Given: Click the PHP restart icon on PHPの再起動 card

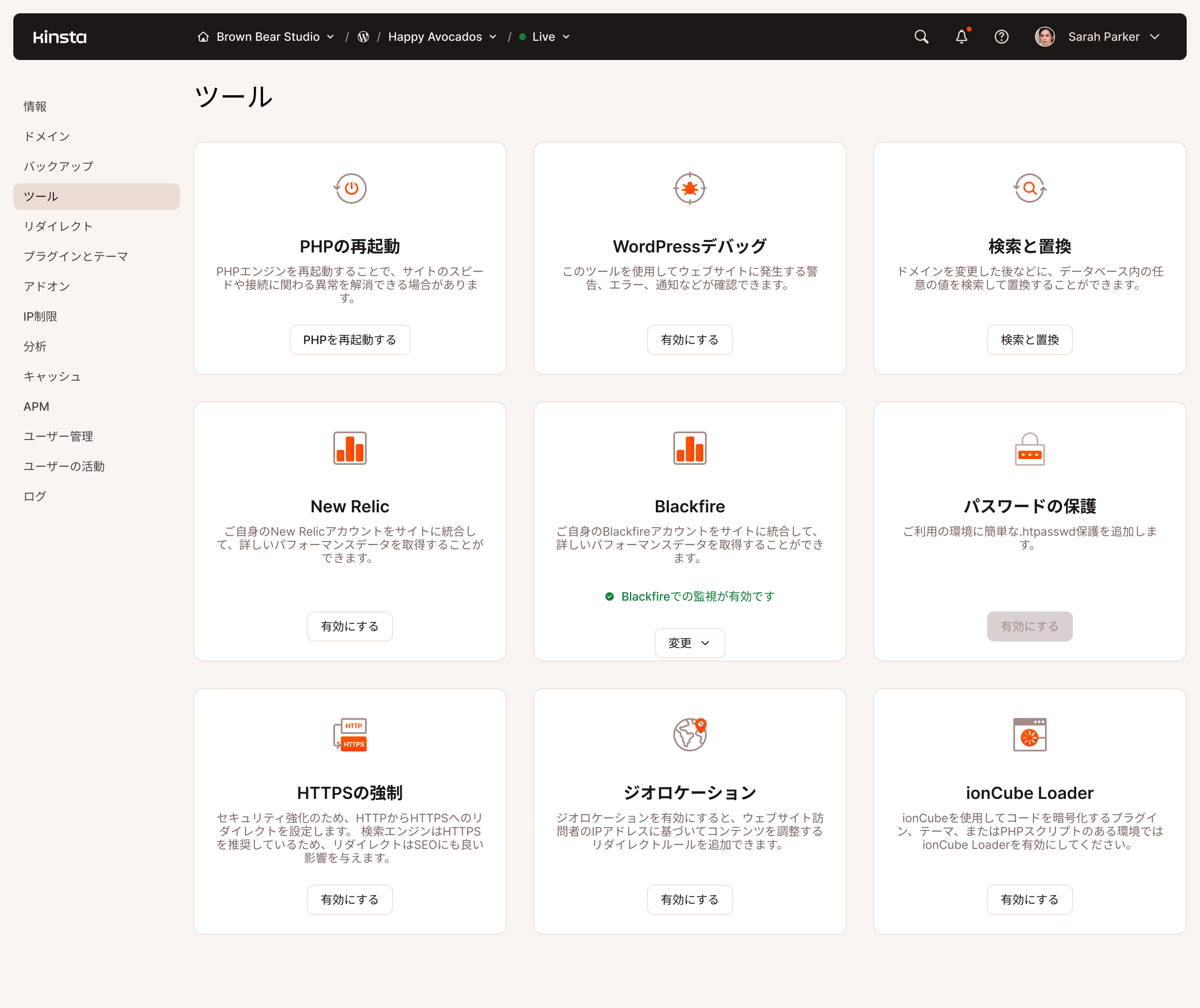Looking at the screenshot, I should pos(349,189).
